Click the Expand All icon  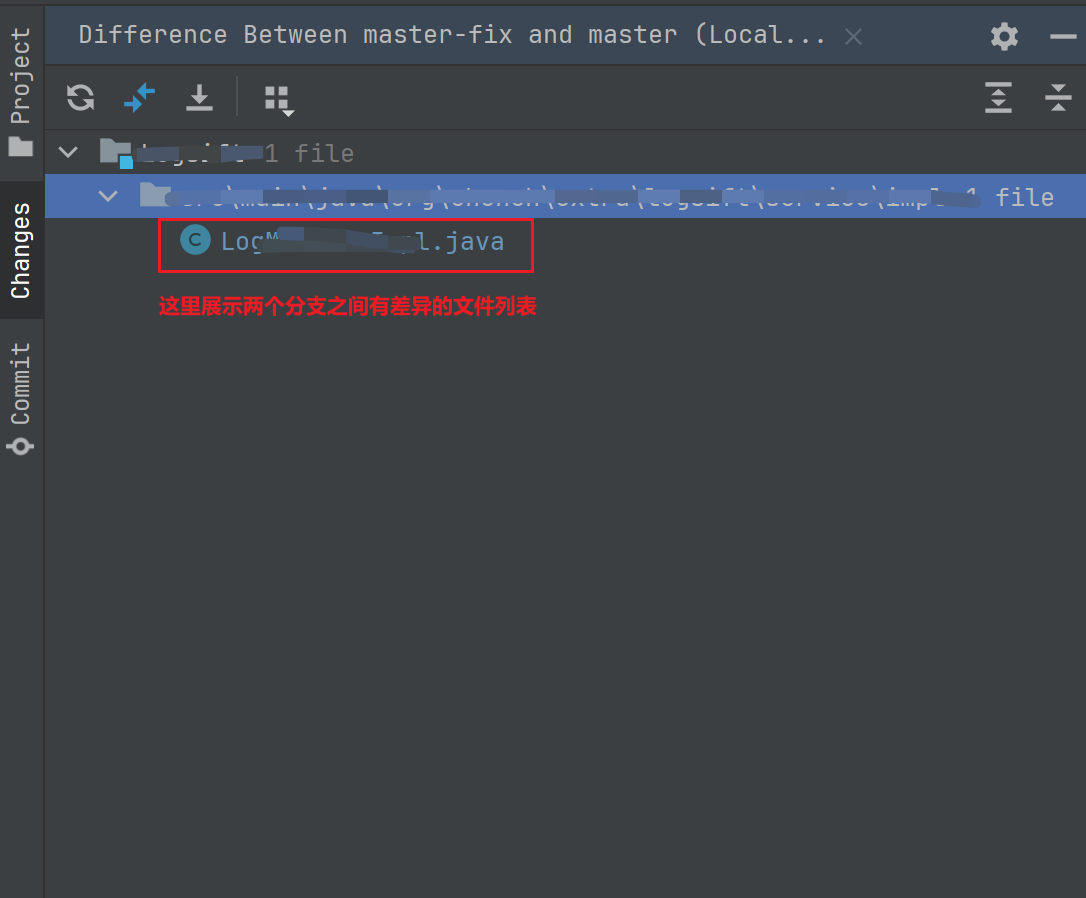(998, 97)
